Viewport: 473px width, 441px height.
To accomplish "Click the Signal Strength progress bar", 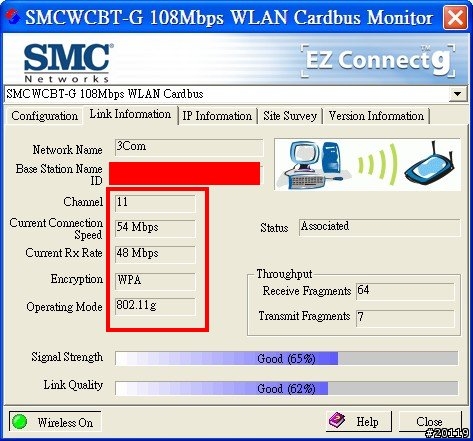I will tap(286, 359).
